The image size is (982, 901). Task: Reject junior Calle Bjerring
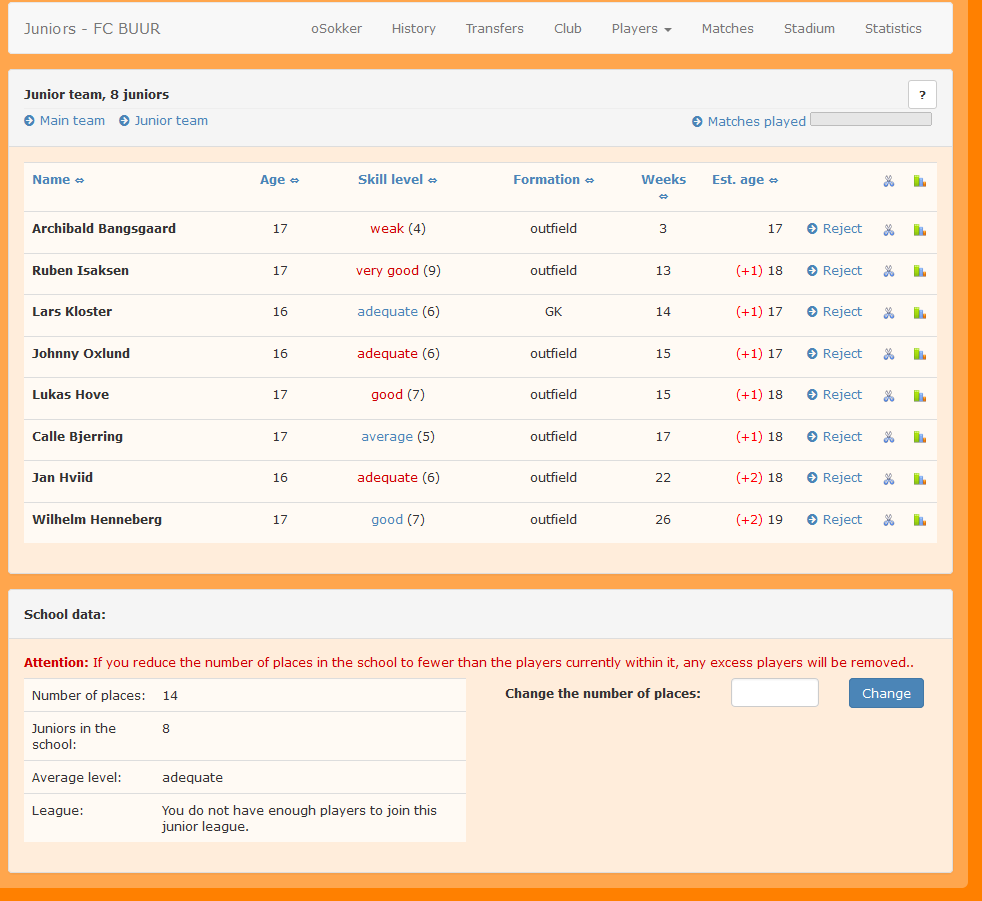834,436
